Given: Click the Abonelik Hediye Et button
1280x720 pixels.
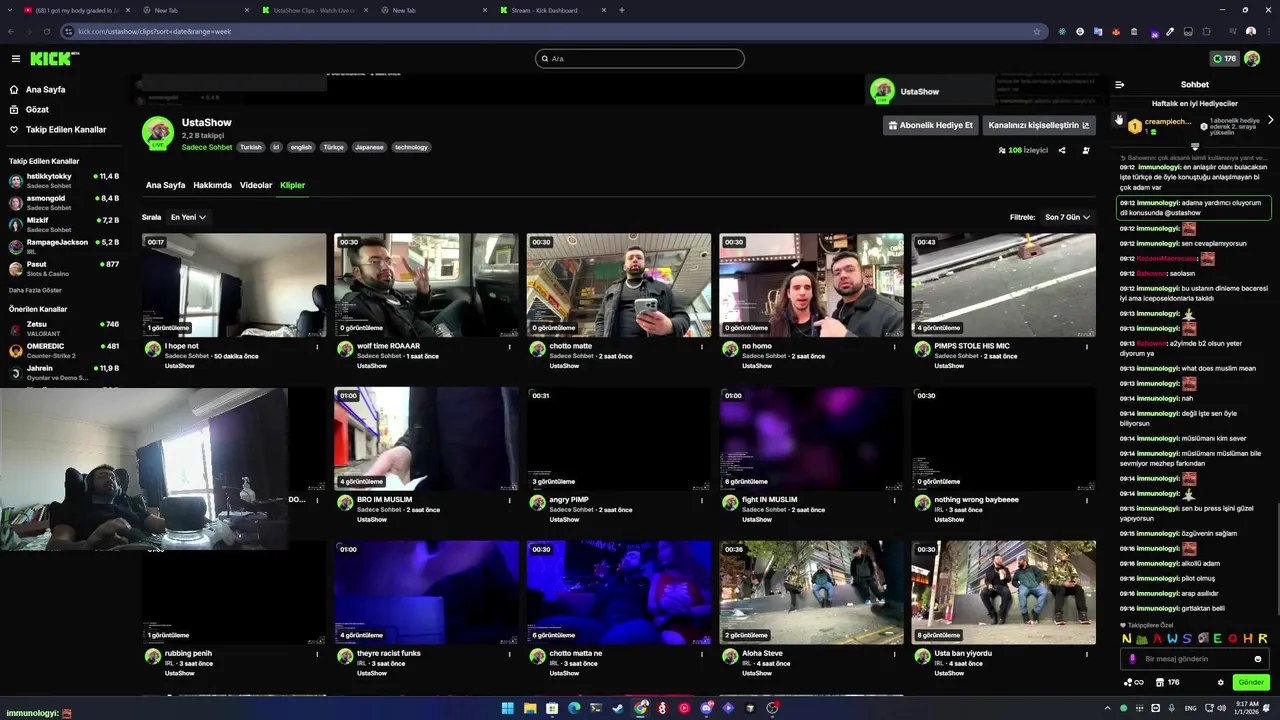Looking at the screenshot, I should [930, 125].
